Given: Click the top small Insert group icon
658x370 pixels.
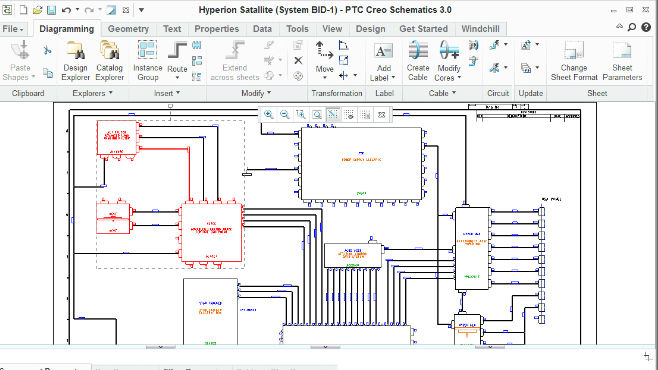Looking at the screenshot, I should point(196,45).
